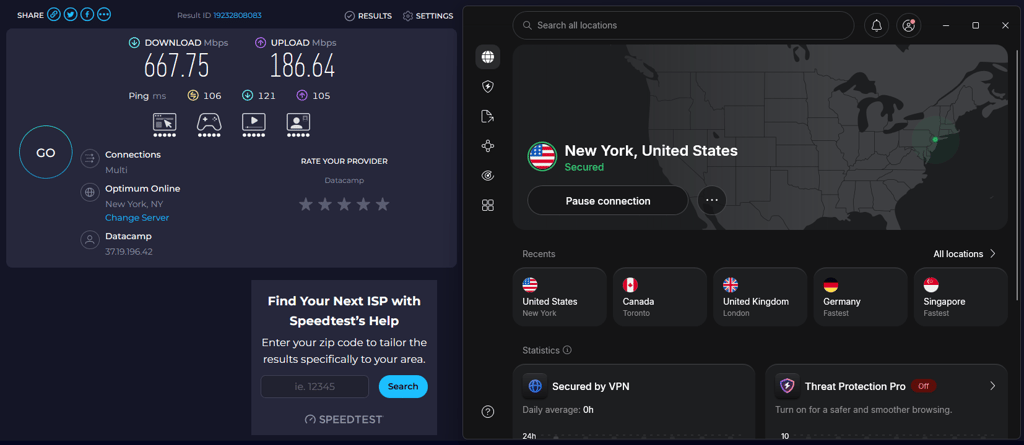Select United States New York recent
This screenshot has height=445, width=1024.
(560, 297)
